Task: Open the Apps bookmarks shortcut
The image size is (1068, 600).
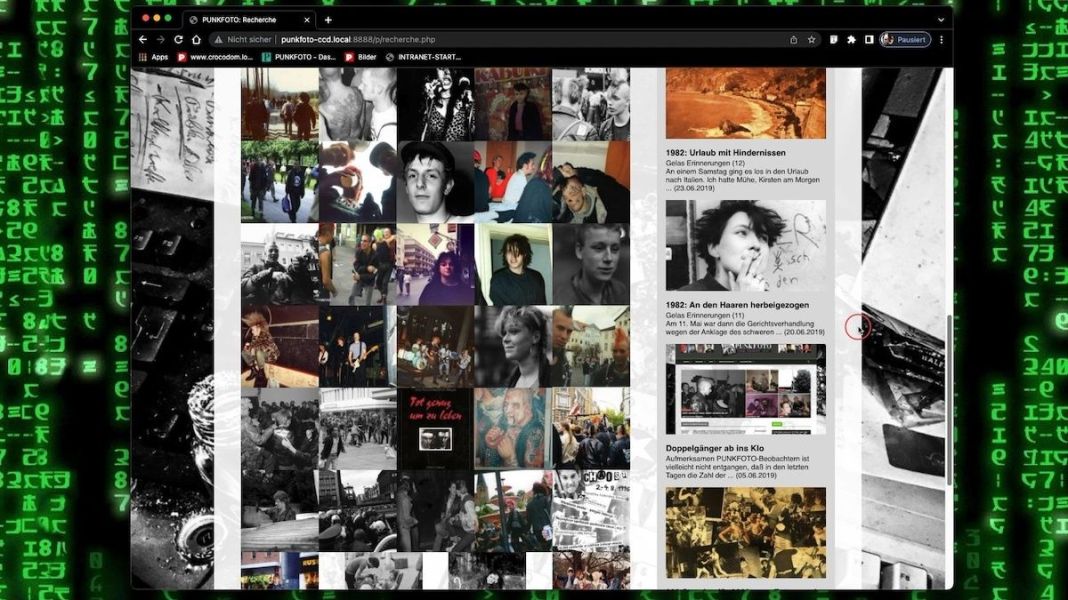Action: click(153, 57)
